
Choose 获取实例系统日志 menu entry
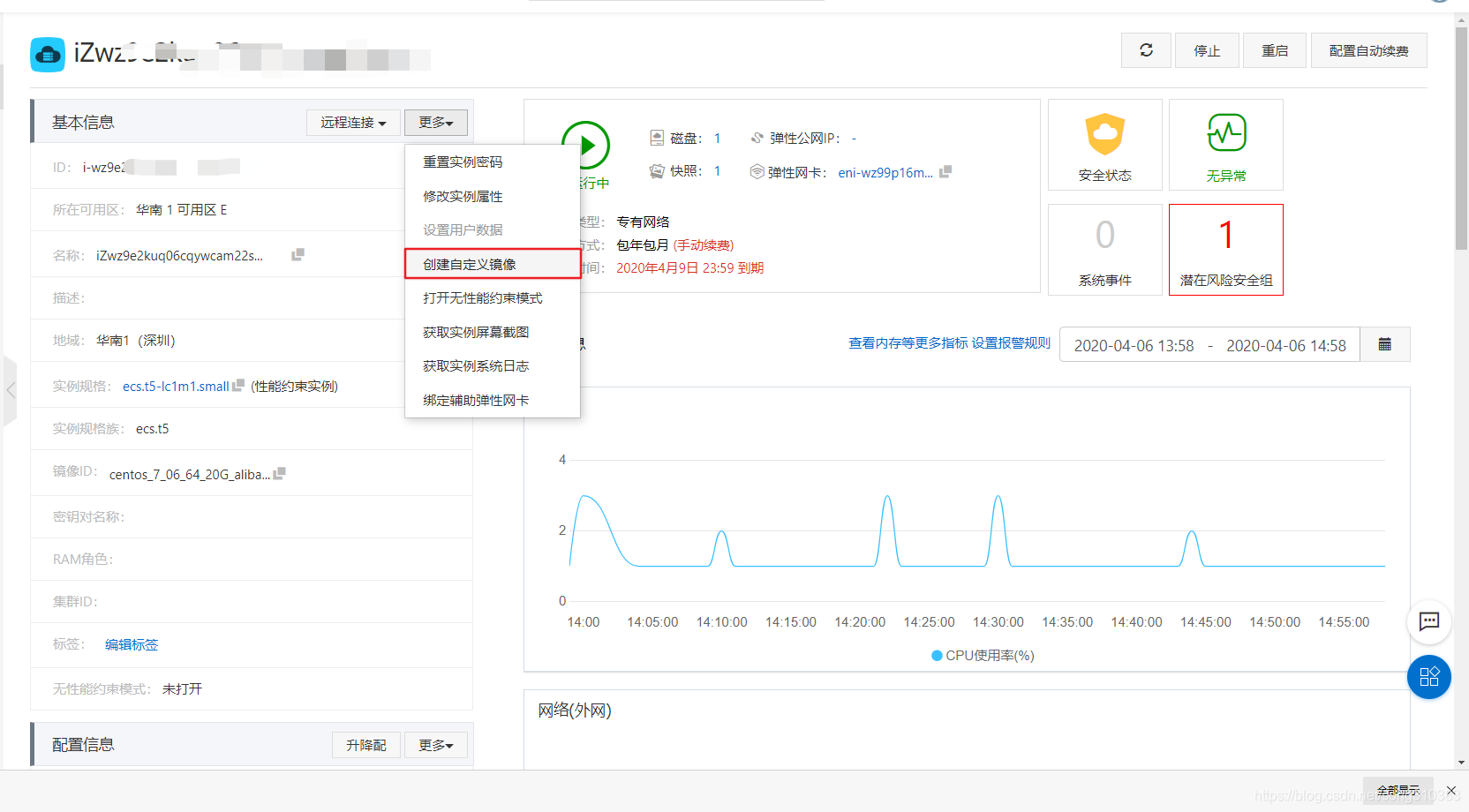[x=475, y=365]
